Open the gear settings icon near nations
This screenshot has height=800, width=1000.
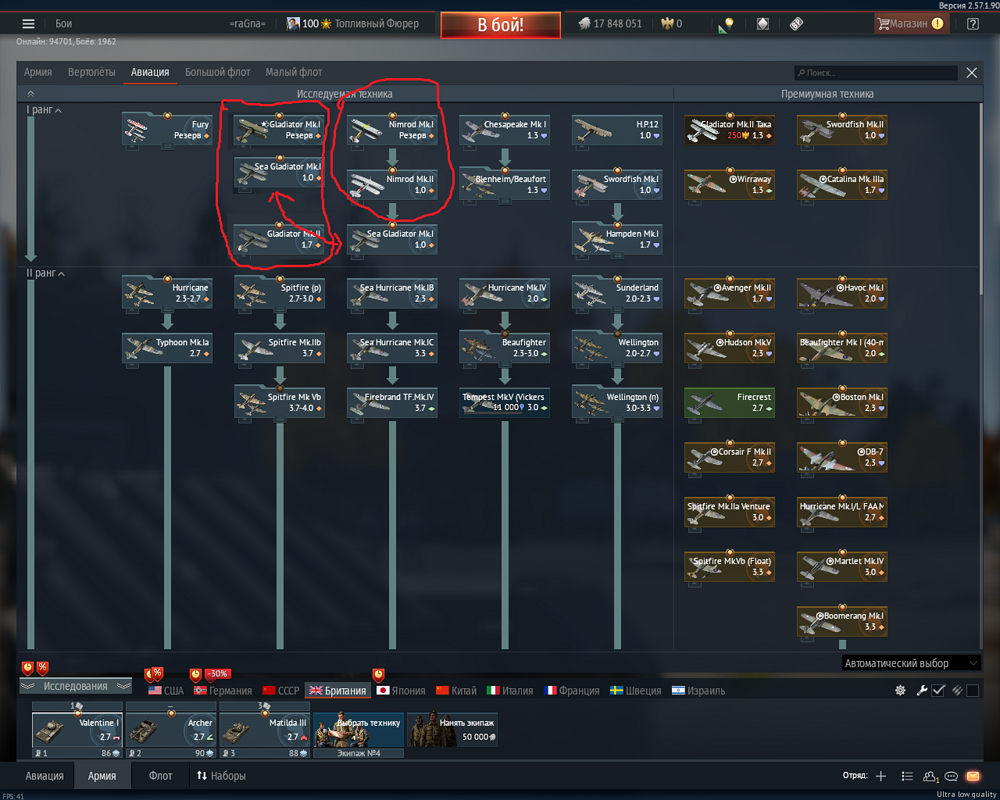coord(900,690)
